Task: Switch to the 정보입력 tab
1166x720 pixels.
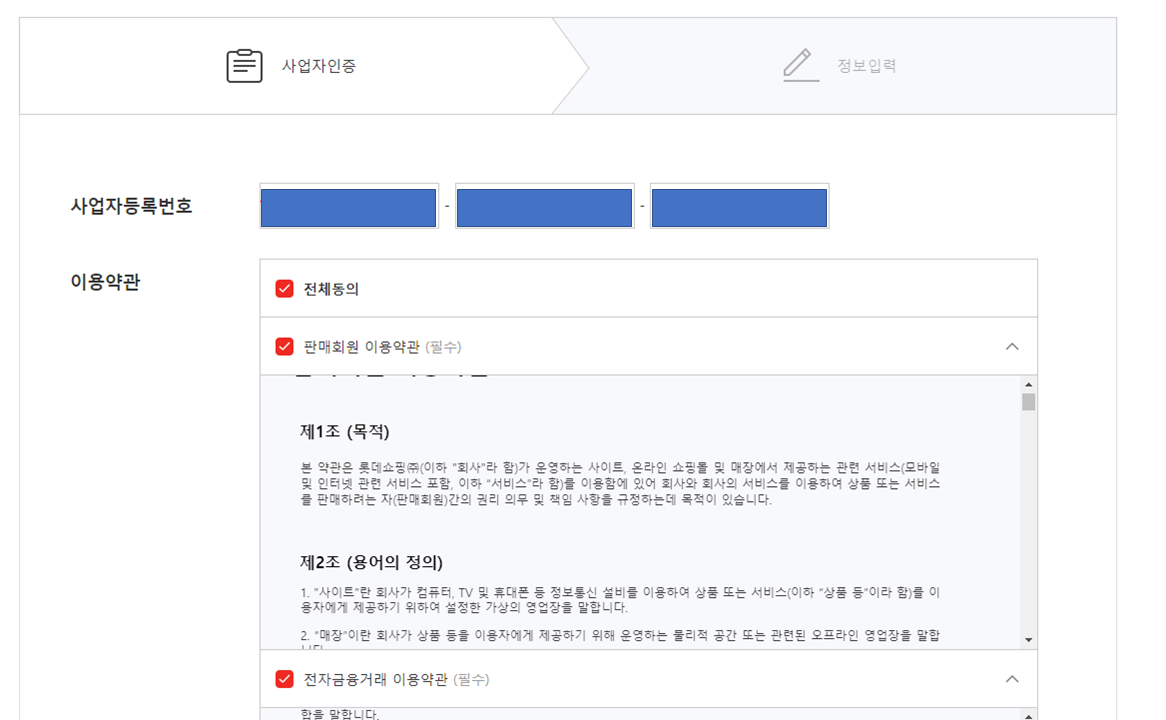Action: click(x=868, y=64)
